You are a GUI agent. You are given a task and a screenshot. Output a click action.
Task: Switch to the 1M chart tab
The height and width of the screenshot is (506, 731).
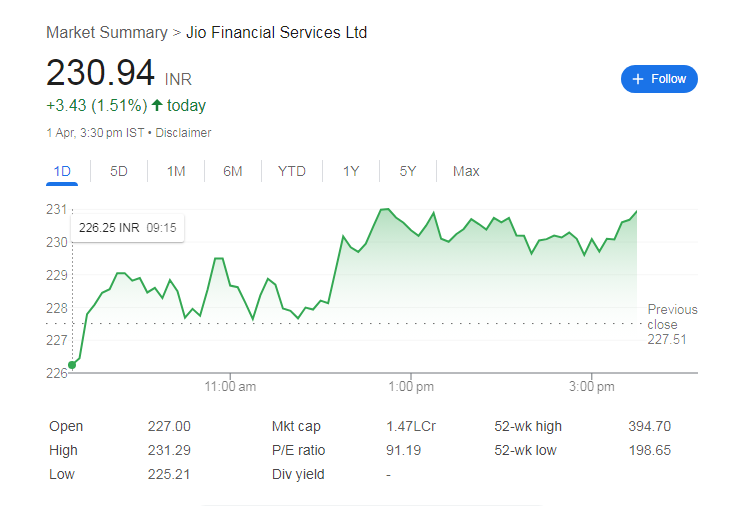[x=176, y=171]
